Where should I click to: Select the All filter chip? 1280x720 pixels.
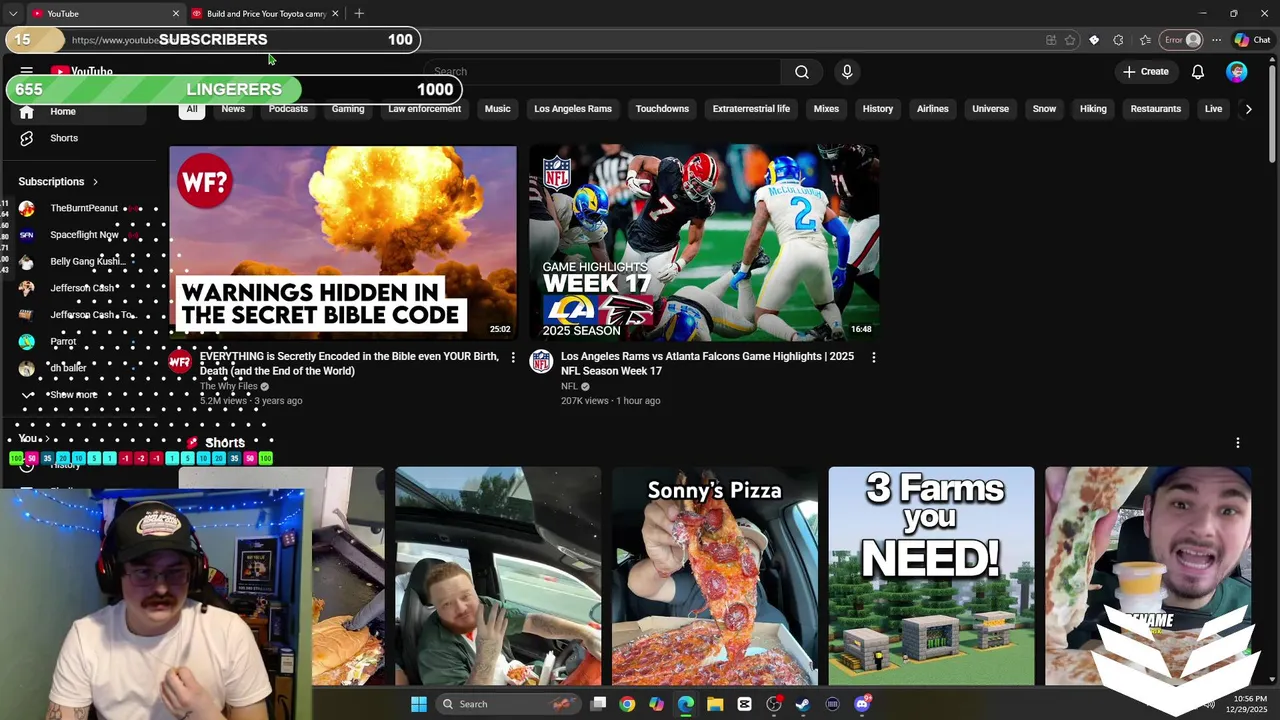pyautogui.click(x=192, y=109)
